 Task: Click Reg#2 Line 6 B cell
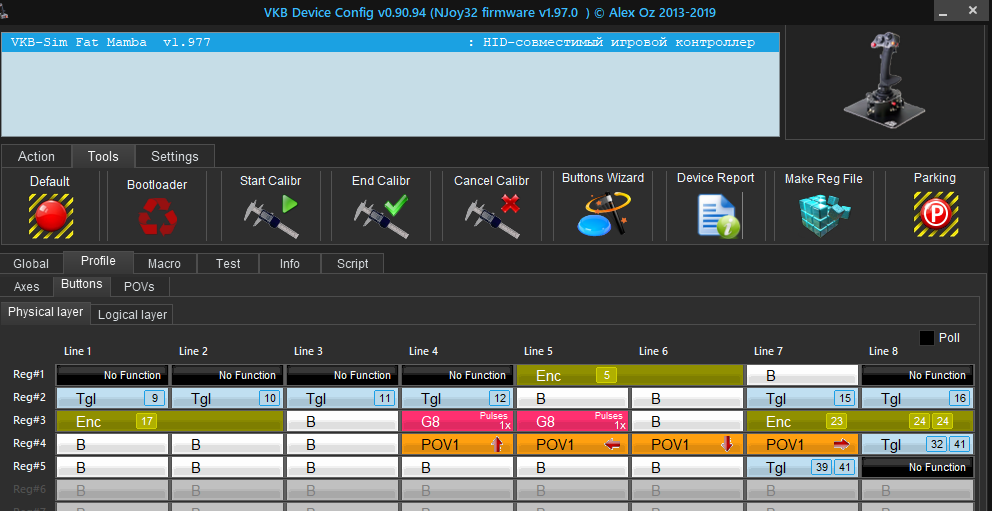coord(688,398)
